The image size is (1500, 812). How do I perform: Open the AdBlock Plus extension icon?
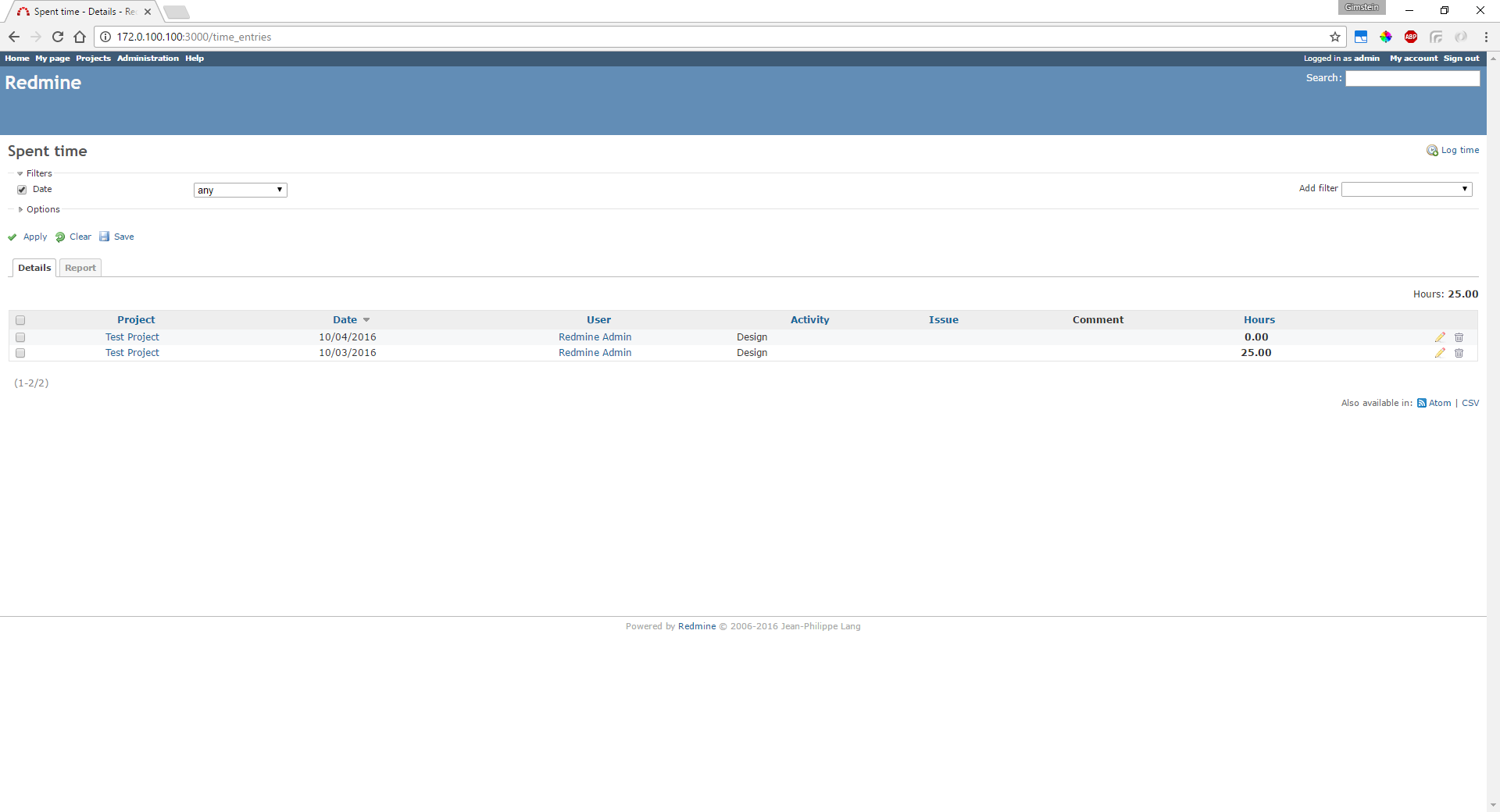point(1411,37)
